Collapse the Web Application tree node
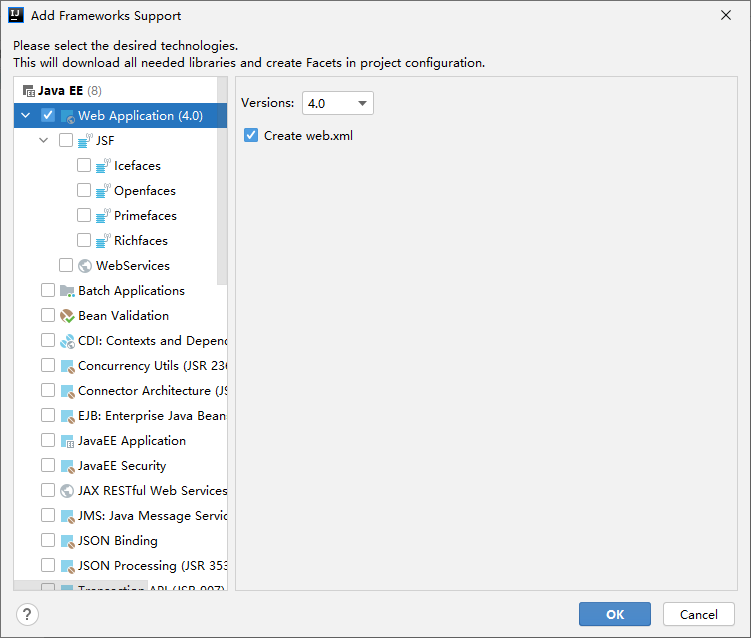 26,116
